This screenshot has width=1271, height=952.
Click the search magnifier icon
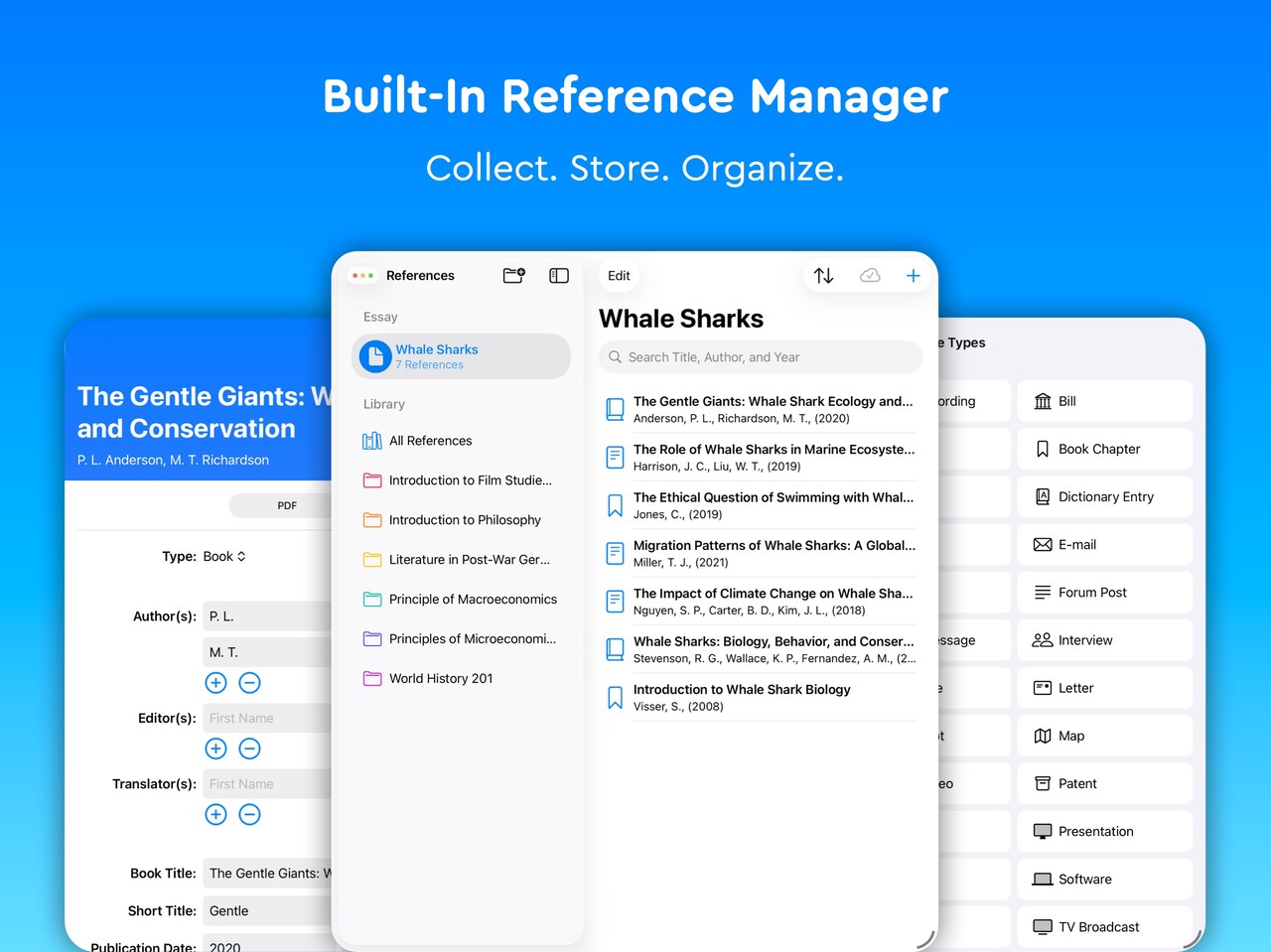(x=616, y=357)
